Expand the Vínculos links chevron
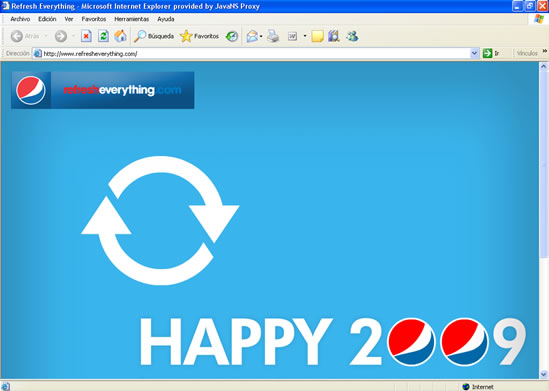This screenshot has width=549, height=391. [545, 51]
